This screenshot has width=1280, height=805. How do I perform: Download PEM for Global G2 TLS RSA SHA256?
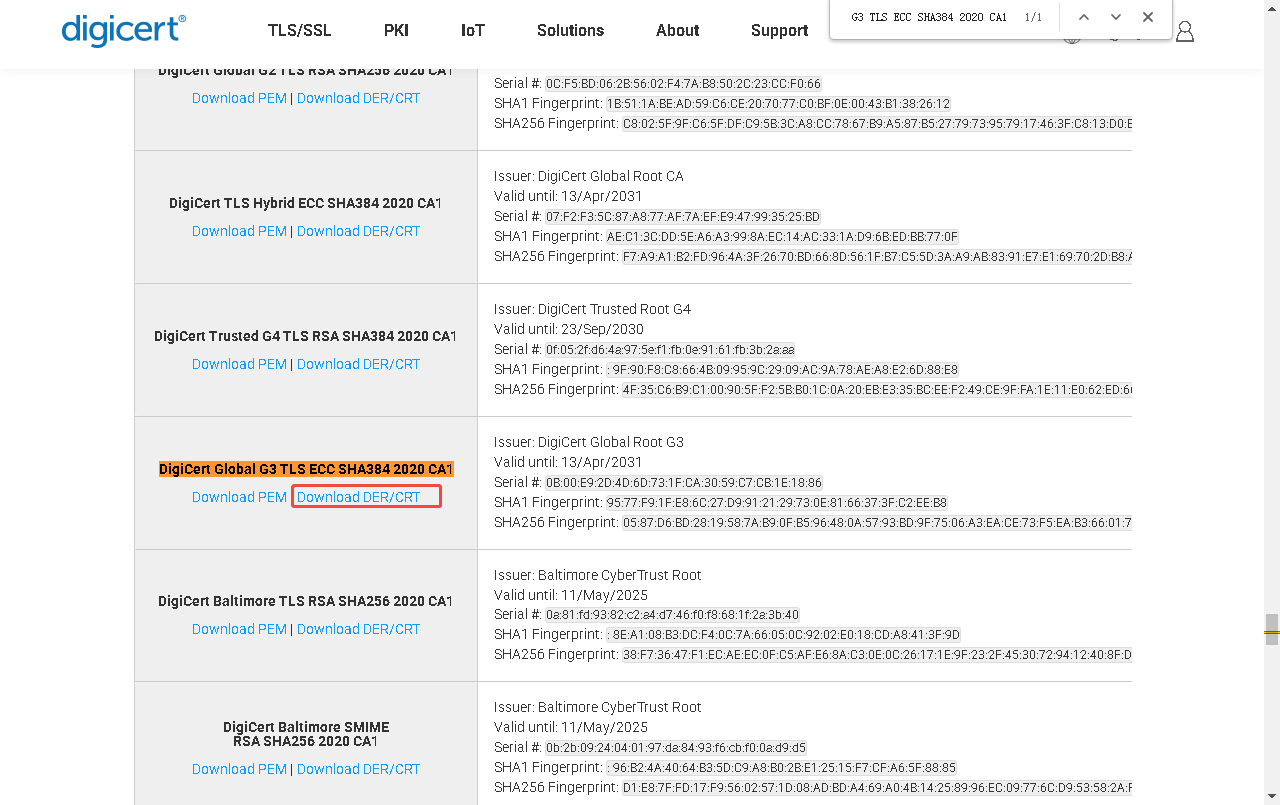(239, 98)
